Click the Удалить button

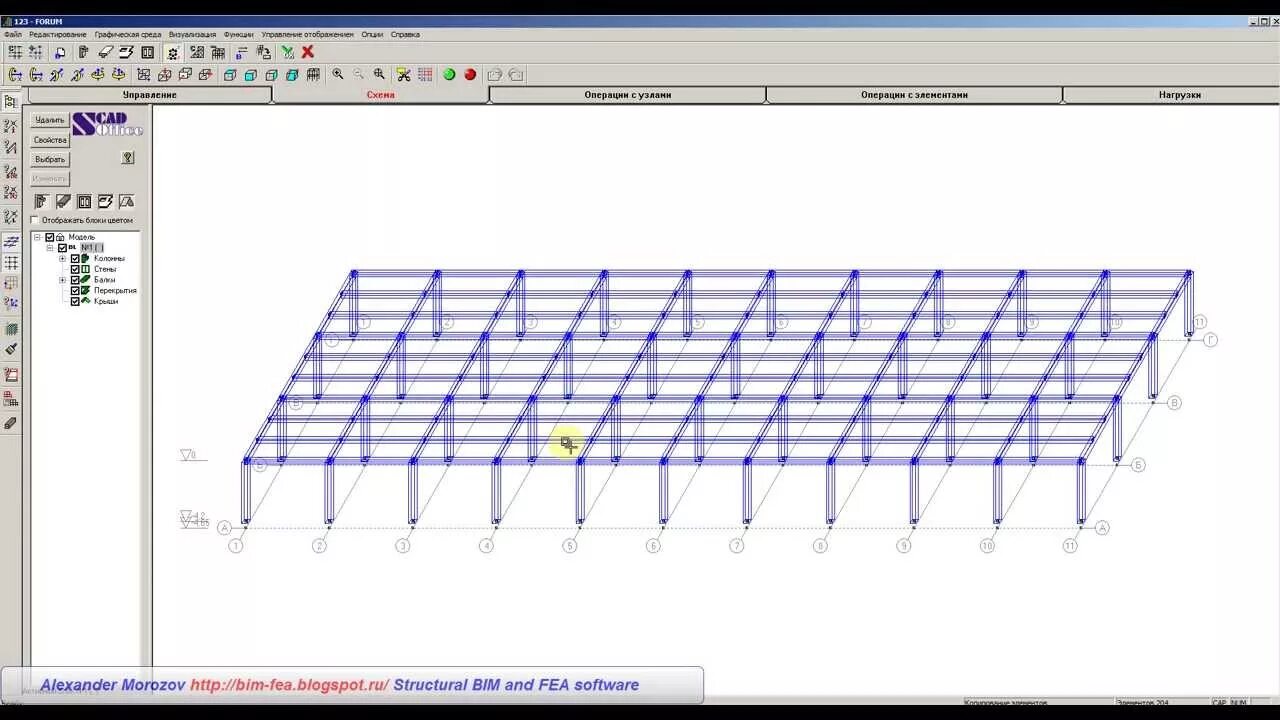50,120
